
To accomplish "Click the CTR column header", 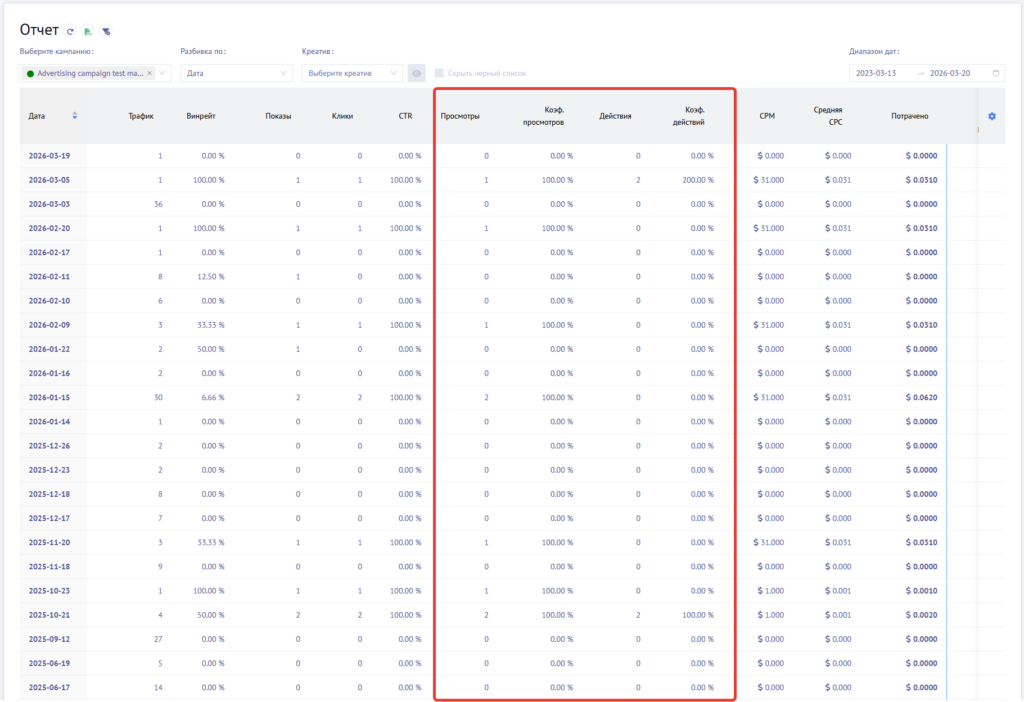I will pos(405,116).
